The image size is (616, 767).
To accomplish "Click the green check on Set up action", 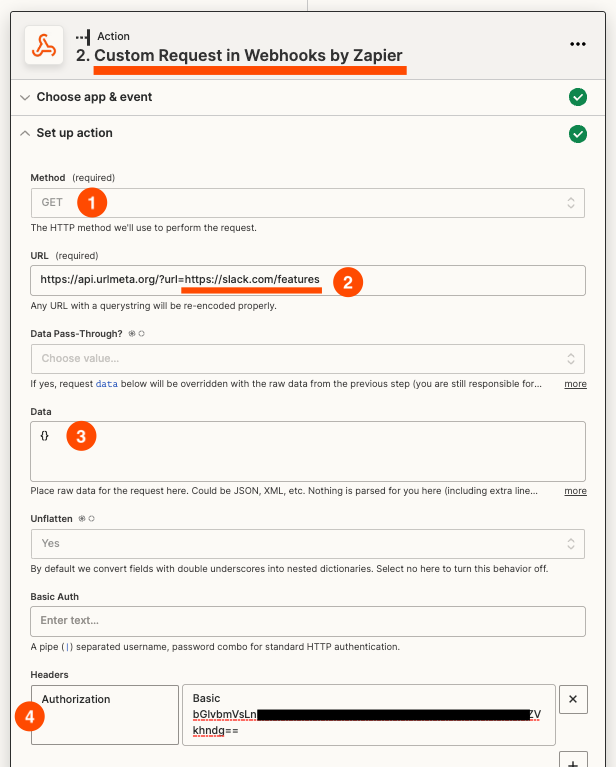I will click(578, 134).
